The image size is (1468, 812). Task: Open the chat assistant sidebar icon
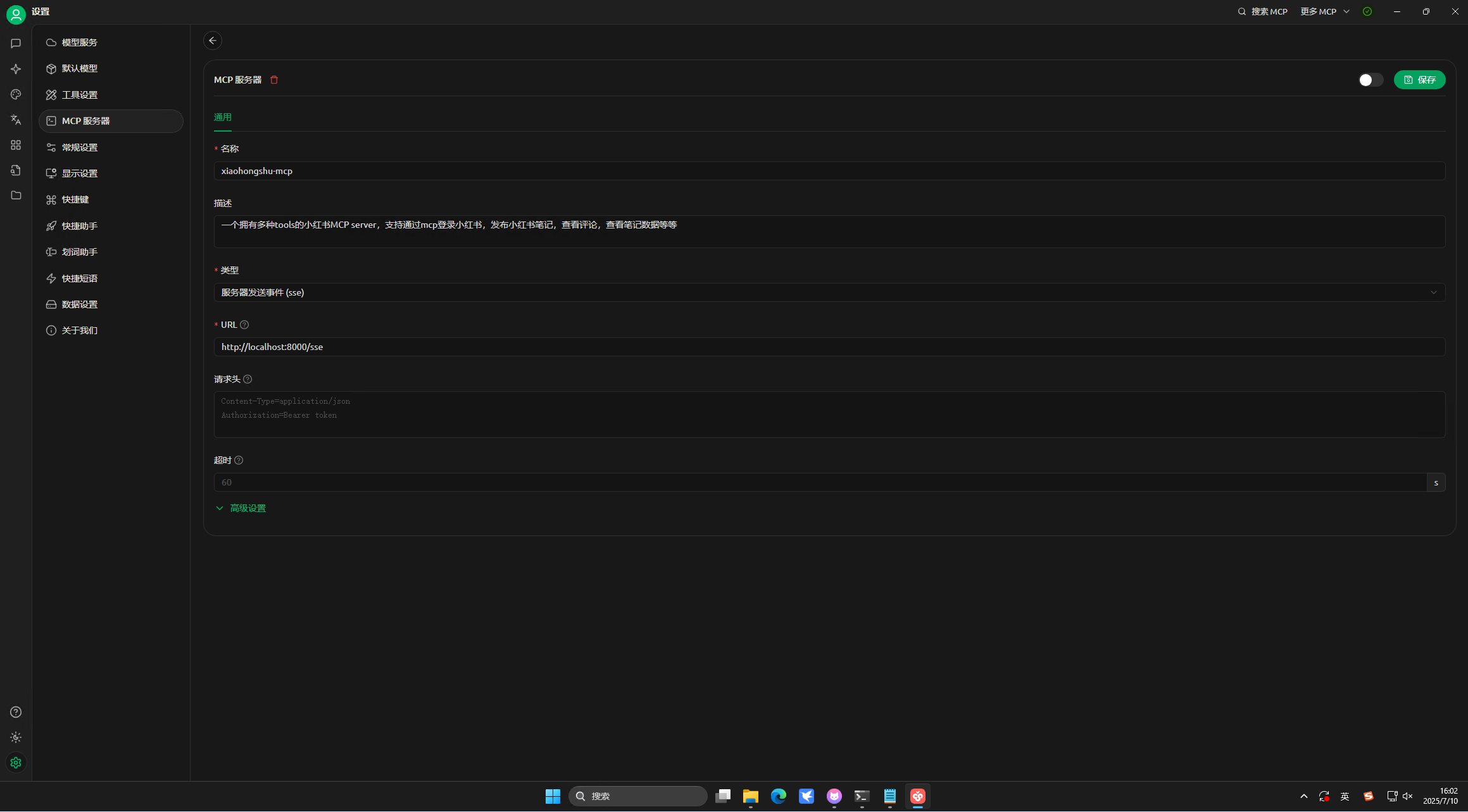[16, 44]
